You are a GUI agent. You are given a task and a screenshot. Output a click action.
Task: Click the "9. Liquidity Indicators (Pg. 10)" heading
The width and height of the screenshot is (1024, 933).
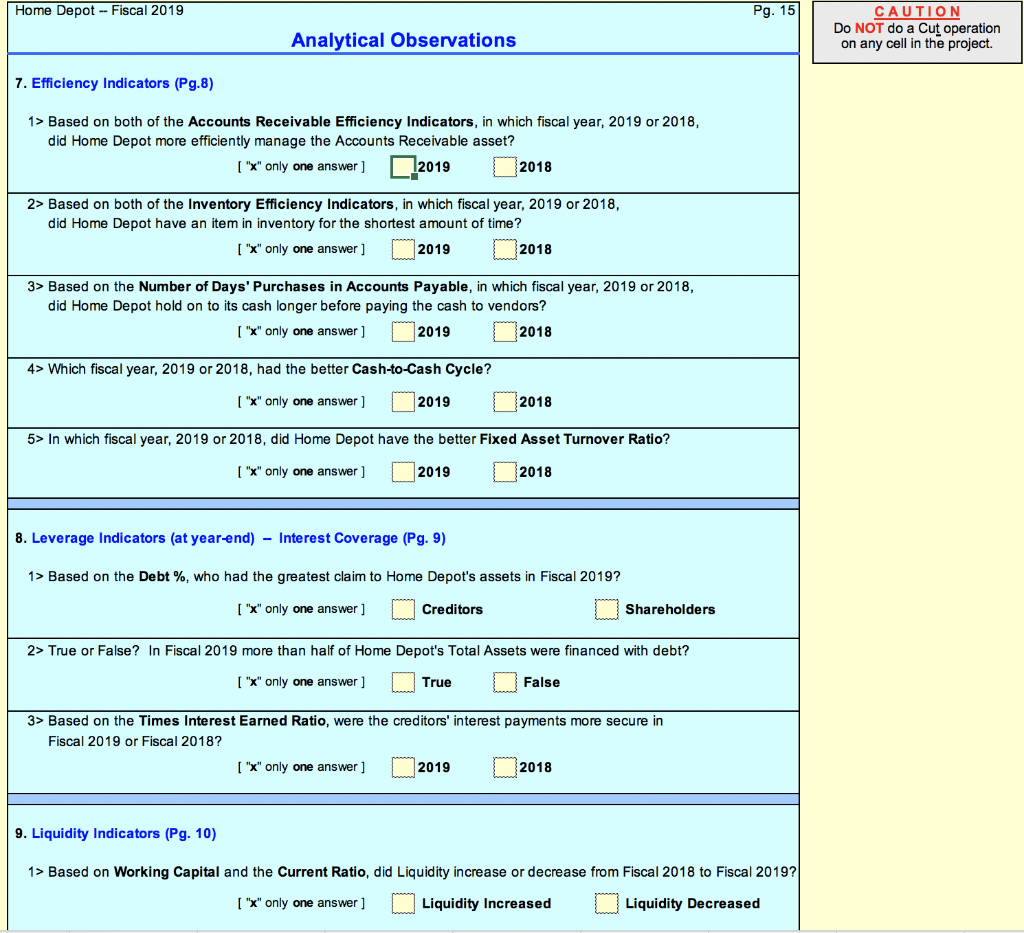116,834
